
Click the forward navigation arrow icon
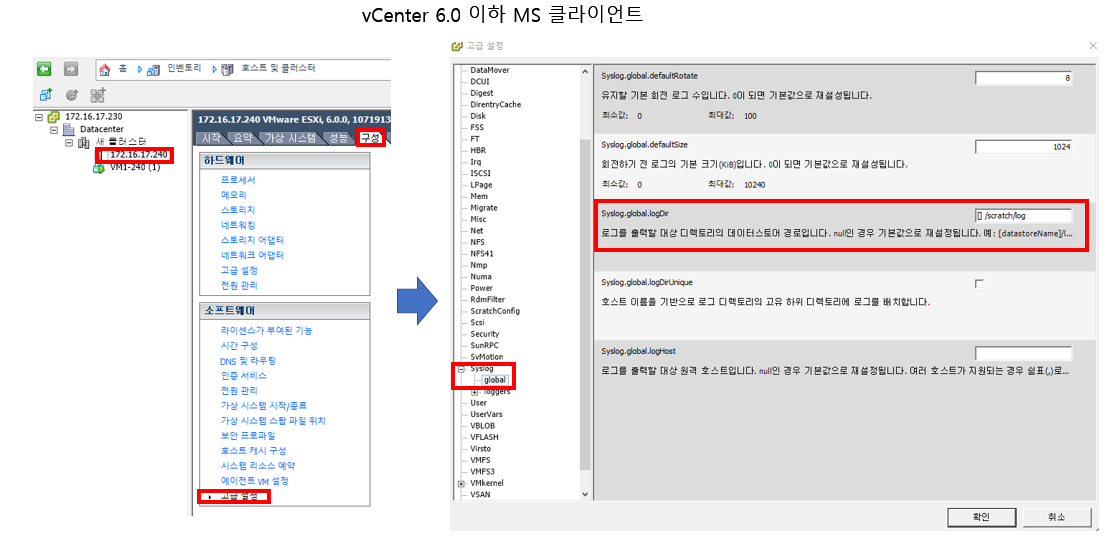(71, 69)
